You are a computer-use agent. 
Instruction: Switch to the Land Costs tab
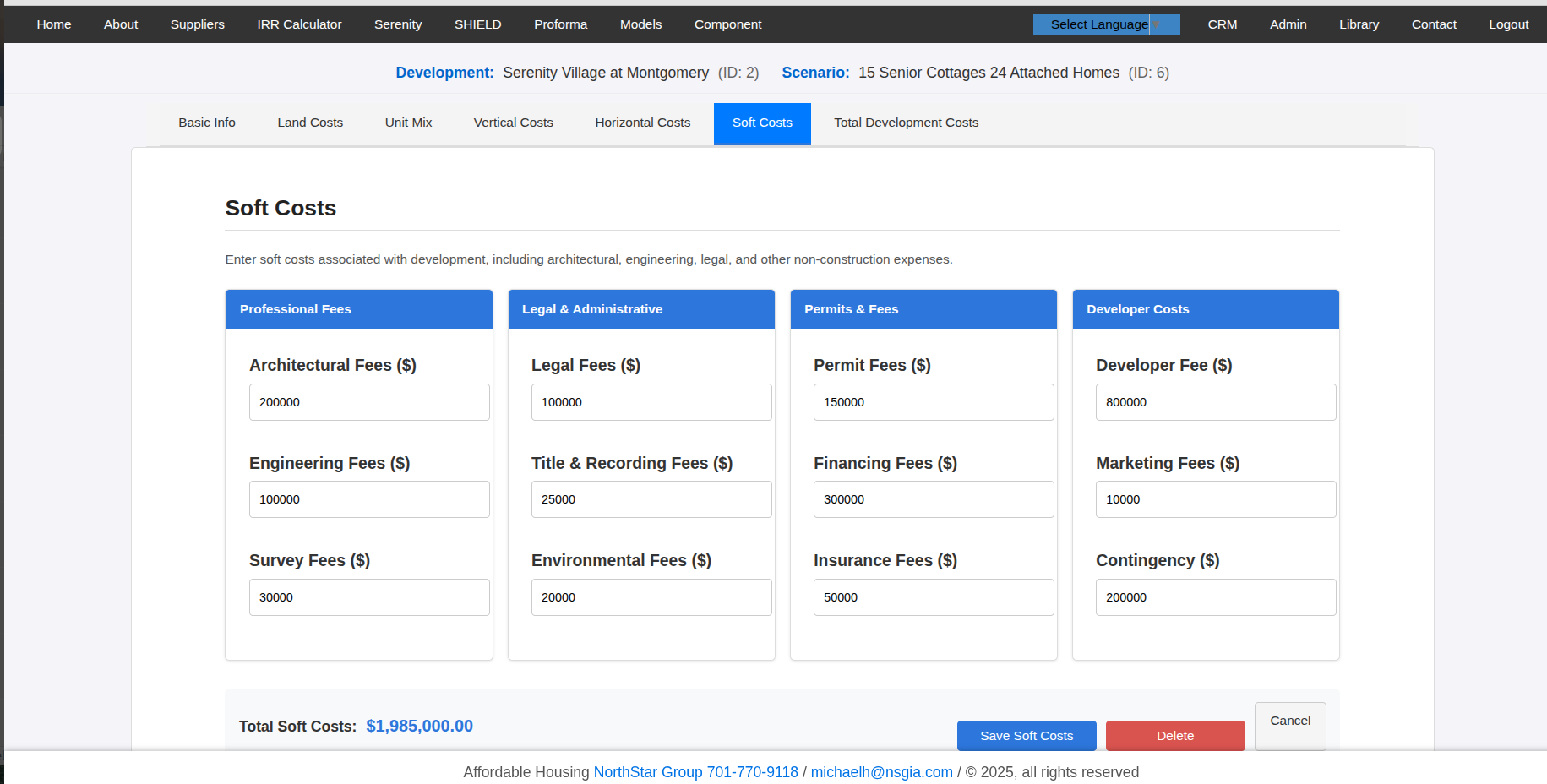[310, 122]
